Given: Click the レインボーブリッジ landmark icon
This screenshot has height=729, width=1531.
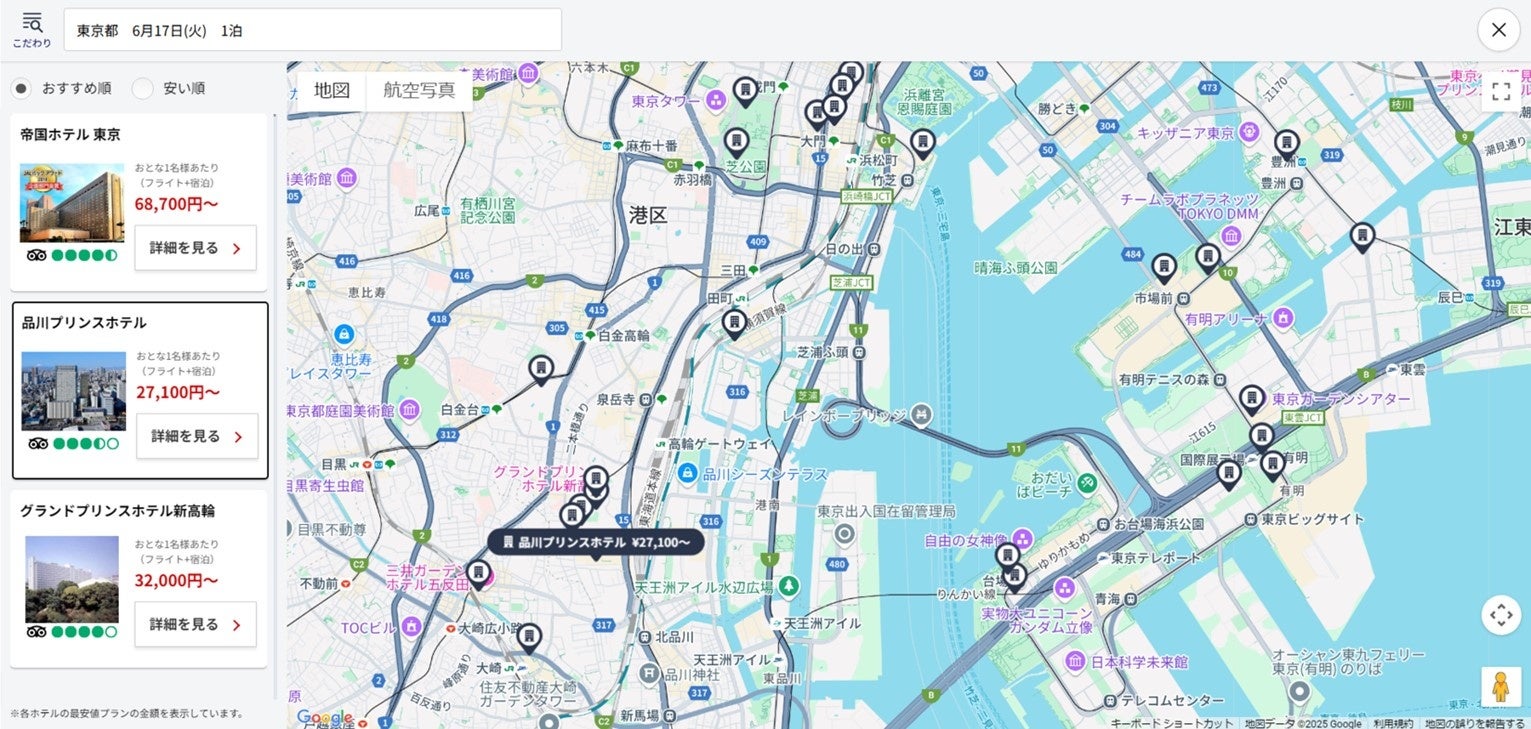Looking at the screenshot, I should point(921,413).
